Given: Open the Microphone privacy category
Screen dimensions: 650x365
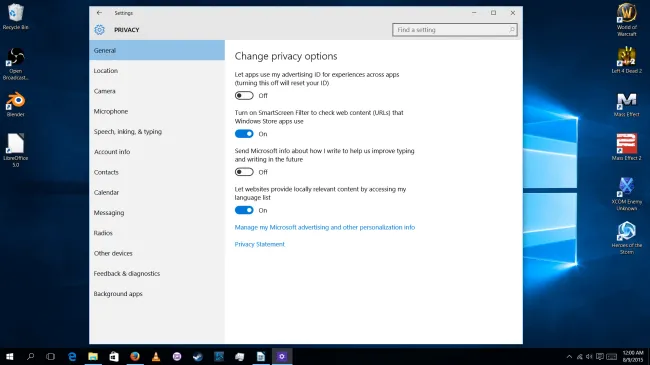Looking at the screenshot, I should pos(157,111).
